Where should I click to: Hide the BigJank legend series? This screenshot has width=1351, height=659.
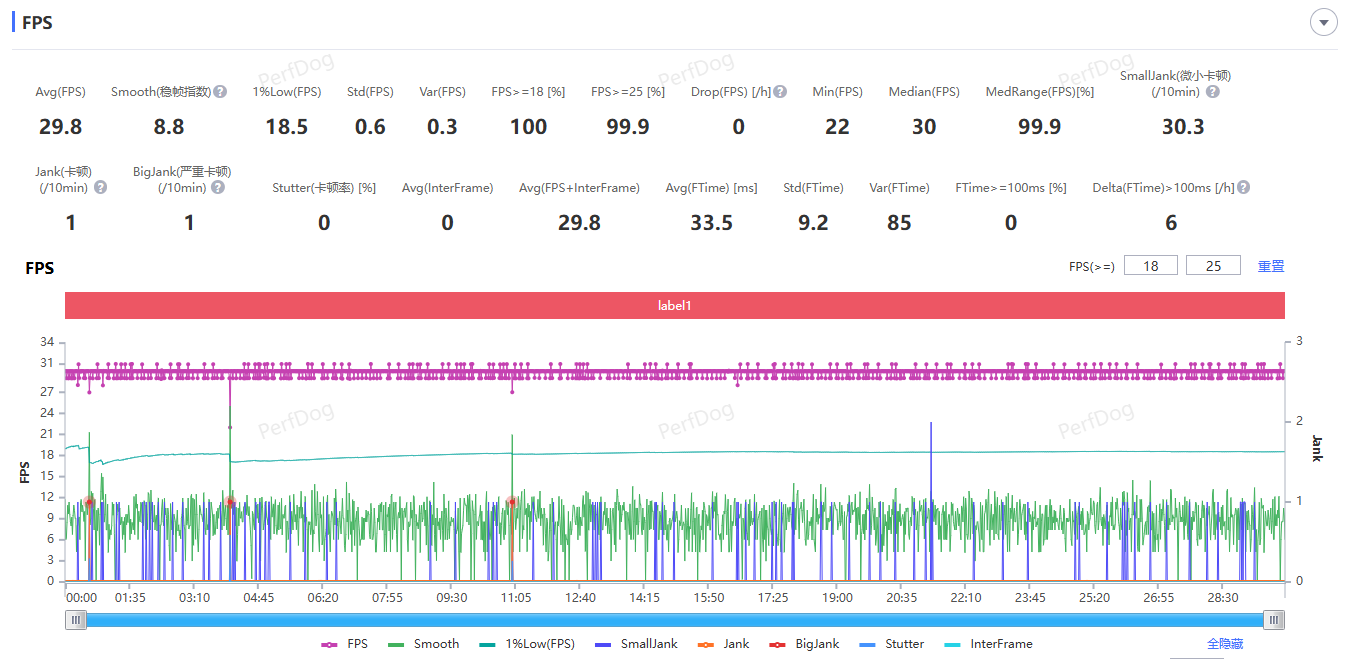(x=805, y=644)
